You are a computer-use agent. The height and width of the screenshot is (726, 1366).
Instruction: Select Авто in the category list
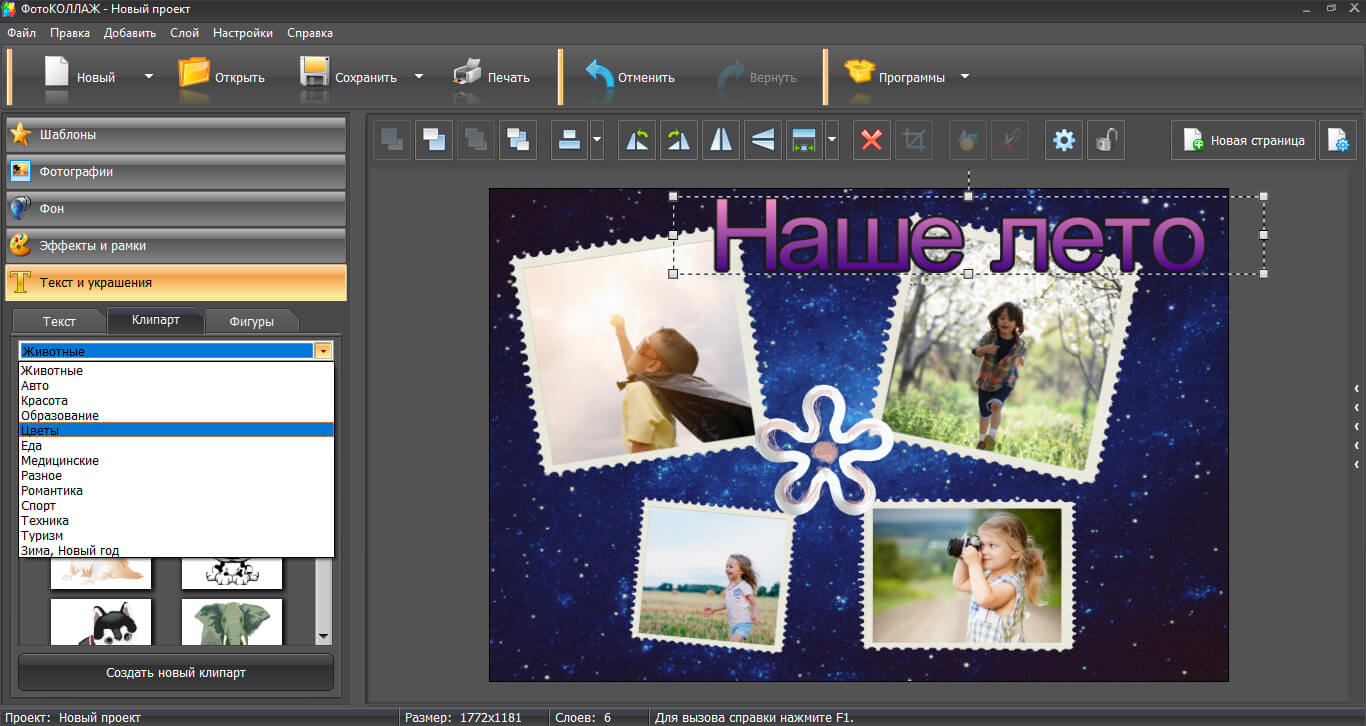176,386
